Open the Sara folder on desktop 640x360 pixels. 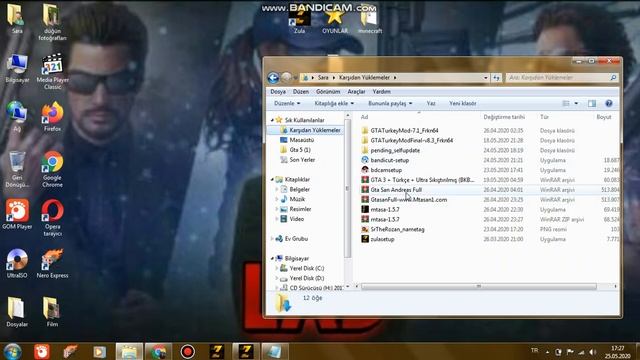(x=16, y=18)
